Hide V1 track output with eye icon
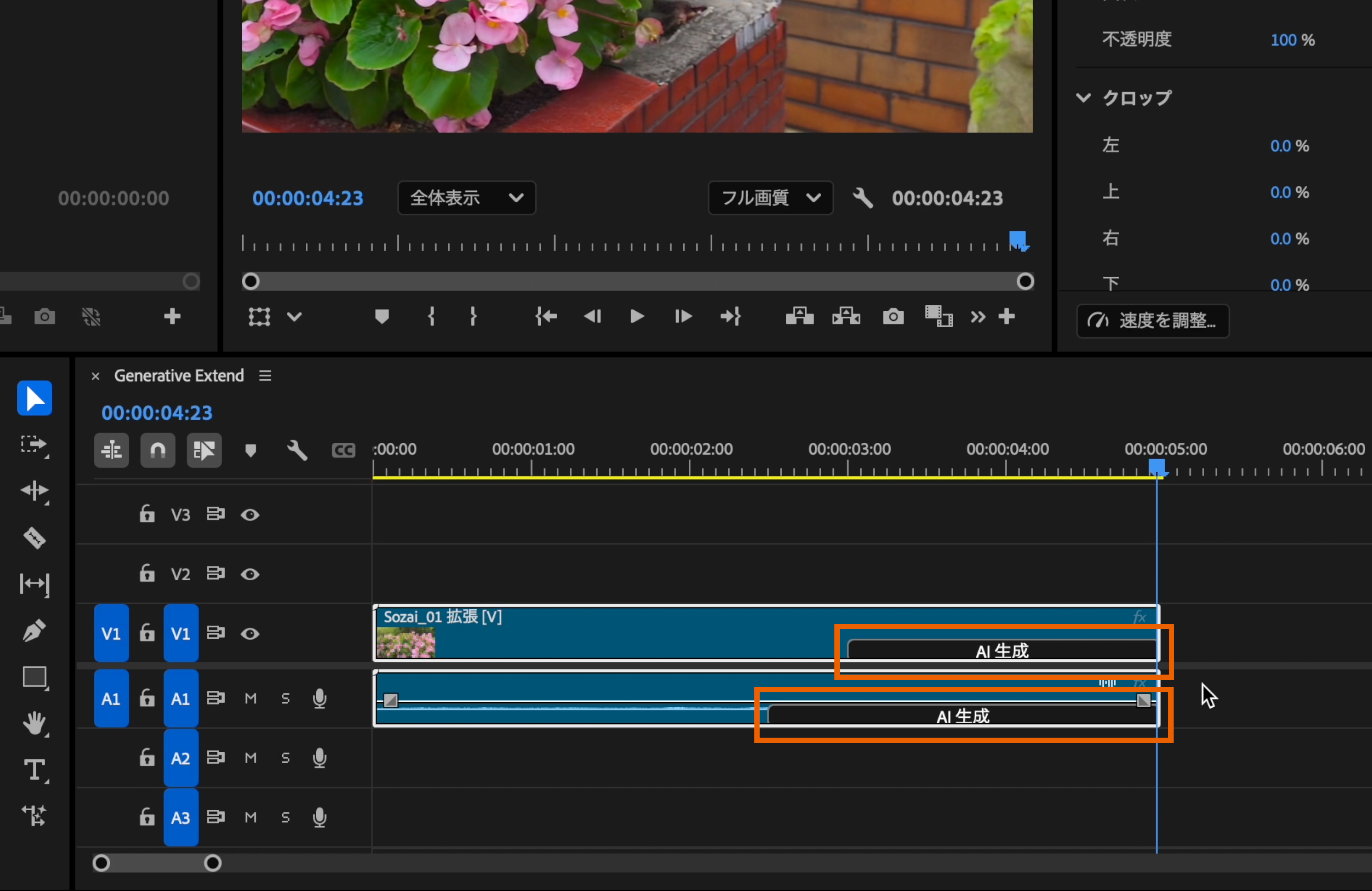1372x891 pixels. [x=250, y=634]
